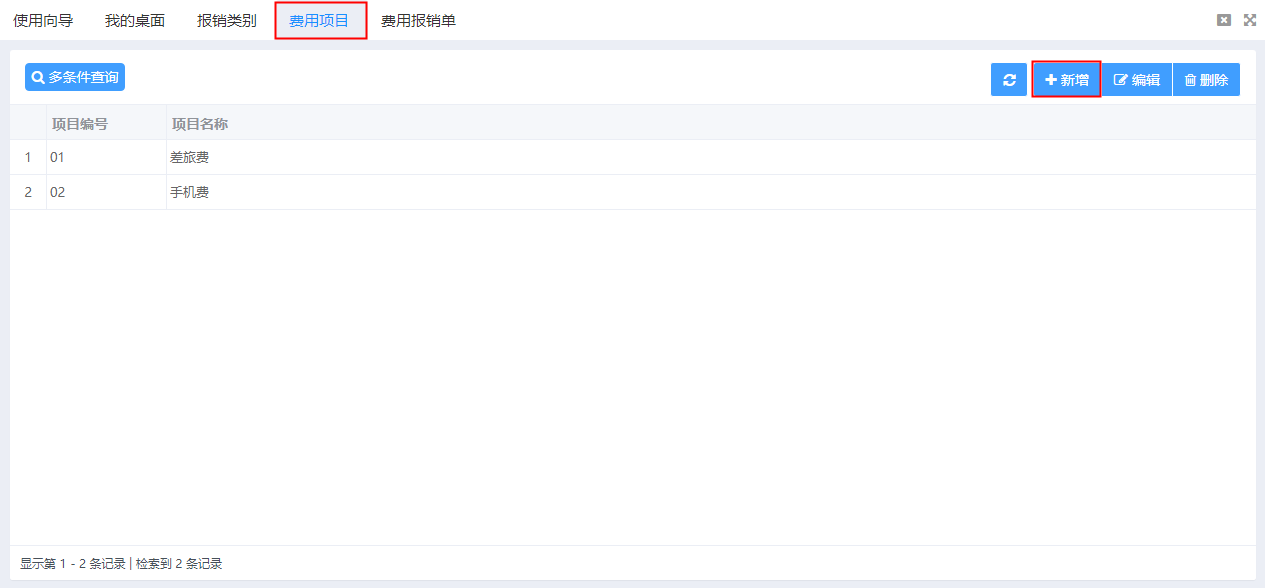
Task: Switch to the 使用向导 tab
Action: coord(43,20)
